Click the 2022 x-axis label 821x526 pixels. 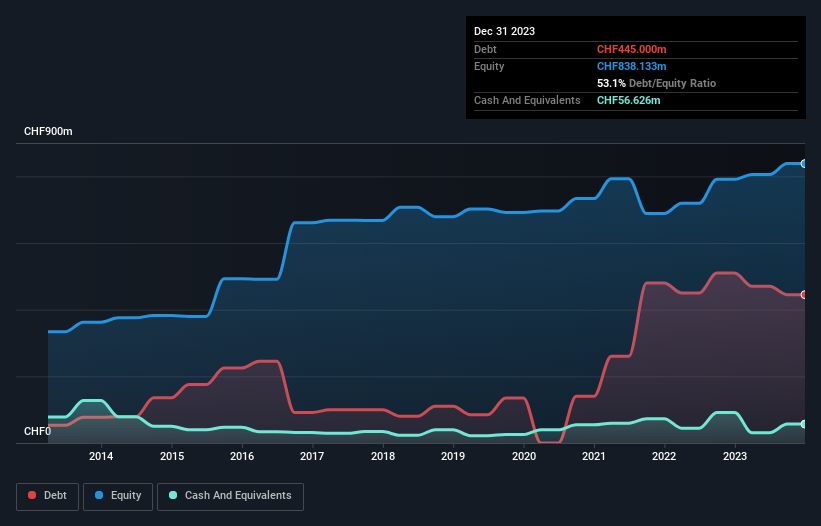click(x=664, y=456)
